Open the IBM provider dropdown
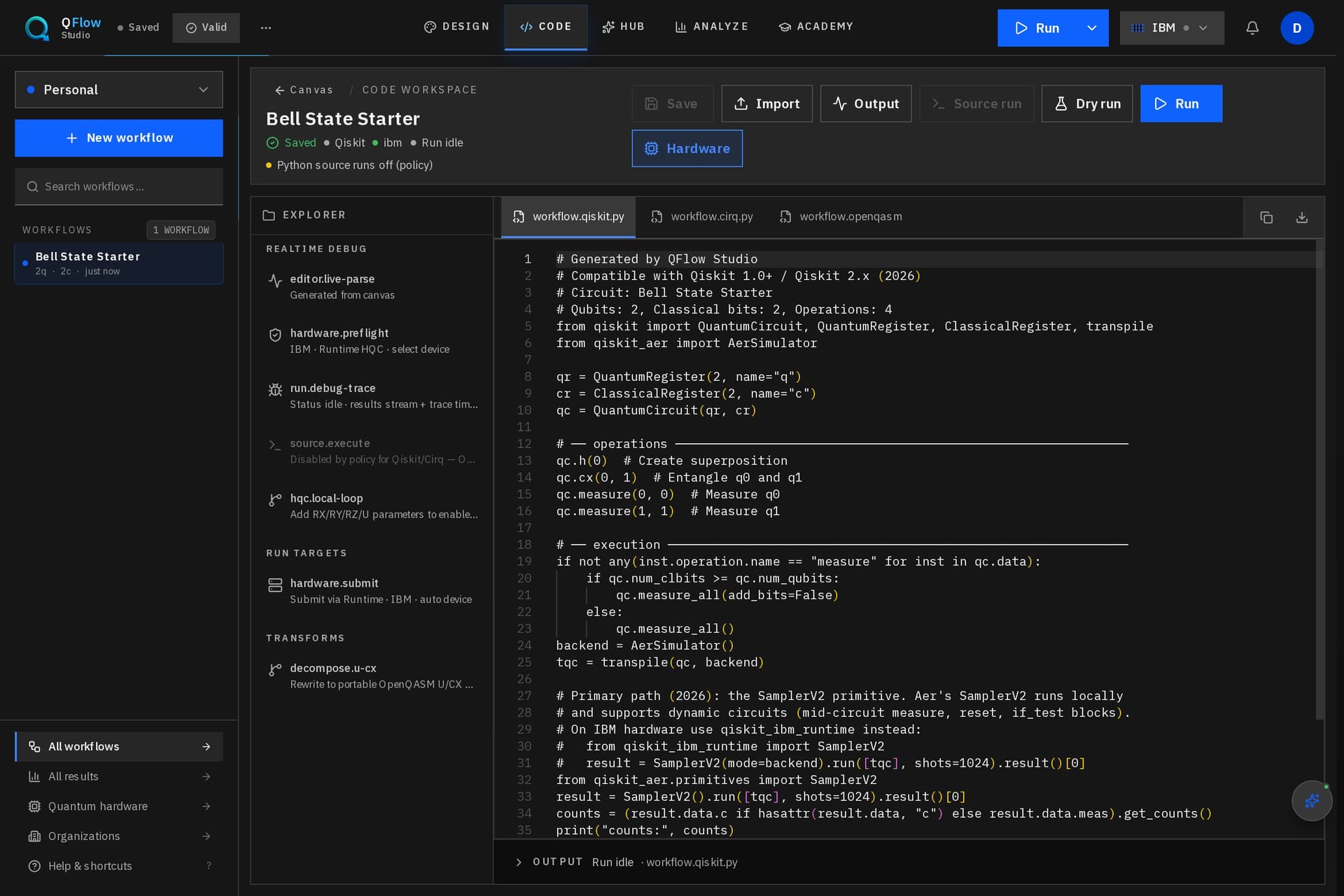This screenshot has width=1344, height=896. click(1171, 28)
